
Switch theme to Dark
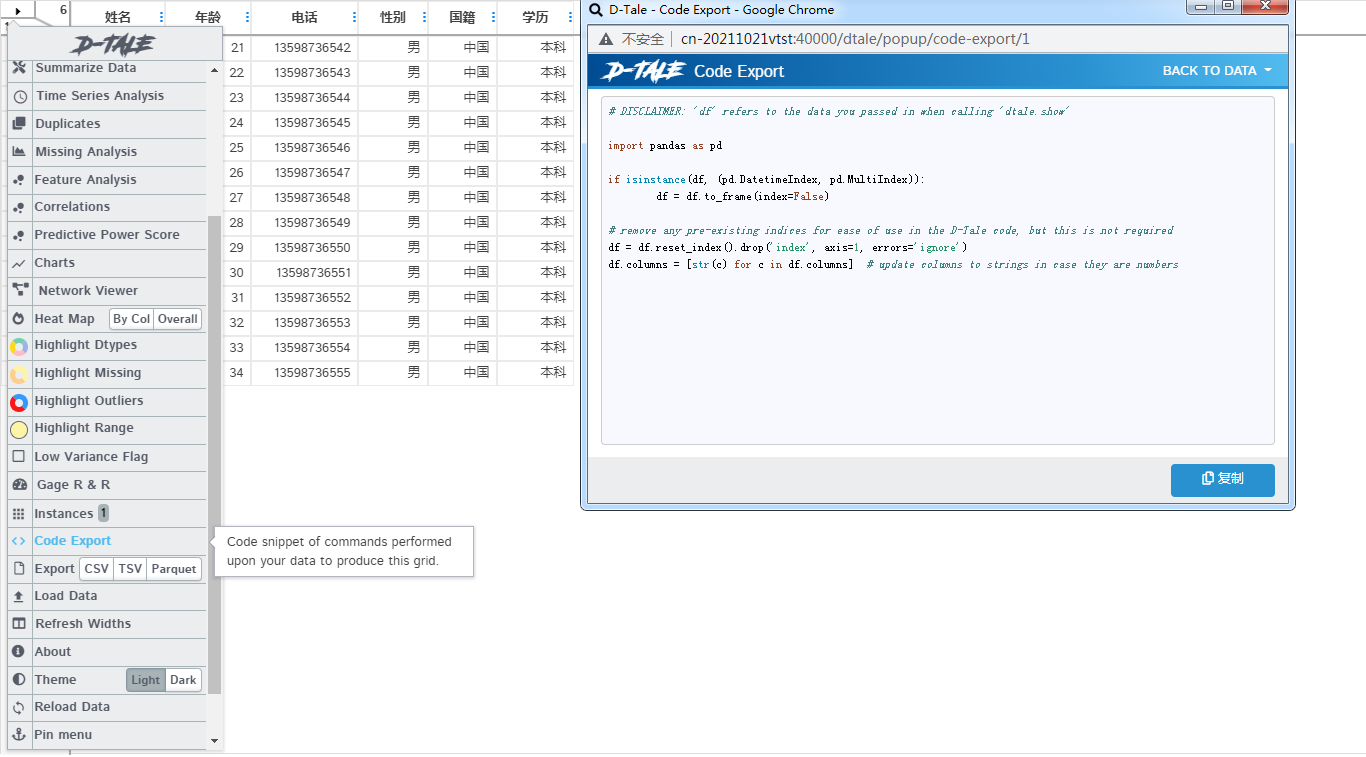[x=183, y=680]
